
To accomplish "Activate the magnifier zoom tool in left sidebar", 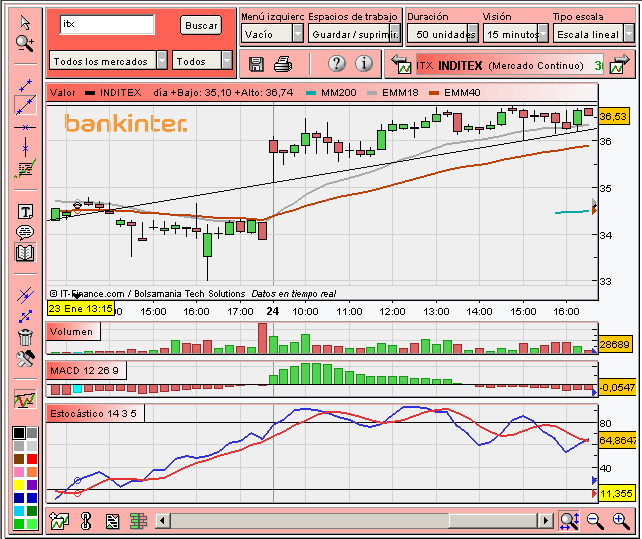I will [x=25, y=43].
